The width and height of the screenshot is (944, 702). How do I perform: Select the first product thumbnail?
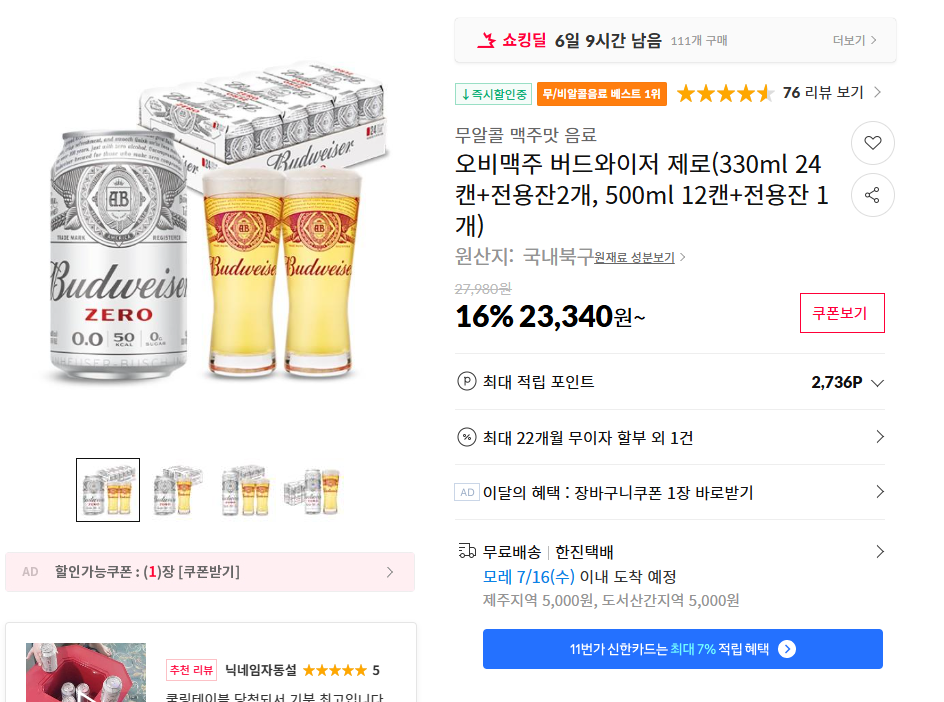pos(108,490)
